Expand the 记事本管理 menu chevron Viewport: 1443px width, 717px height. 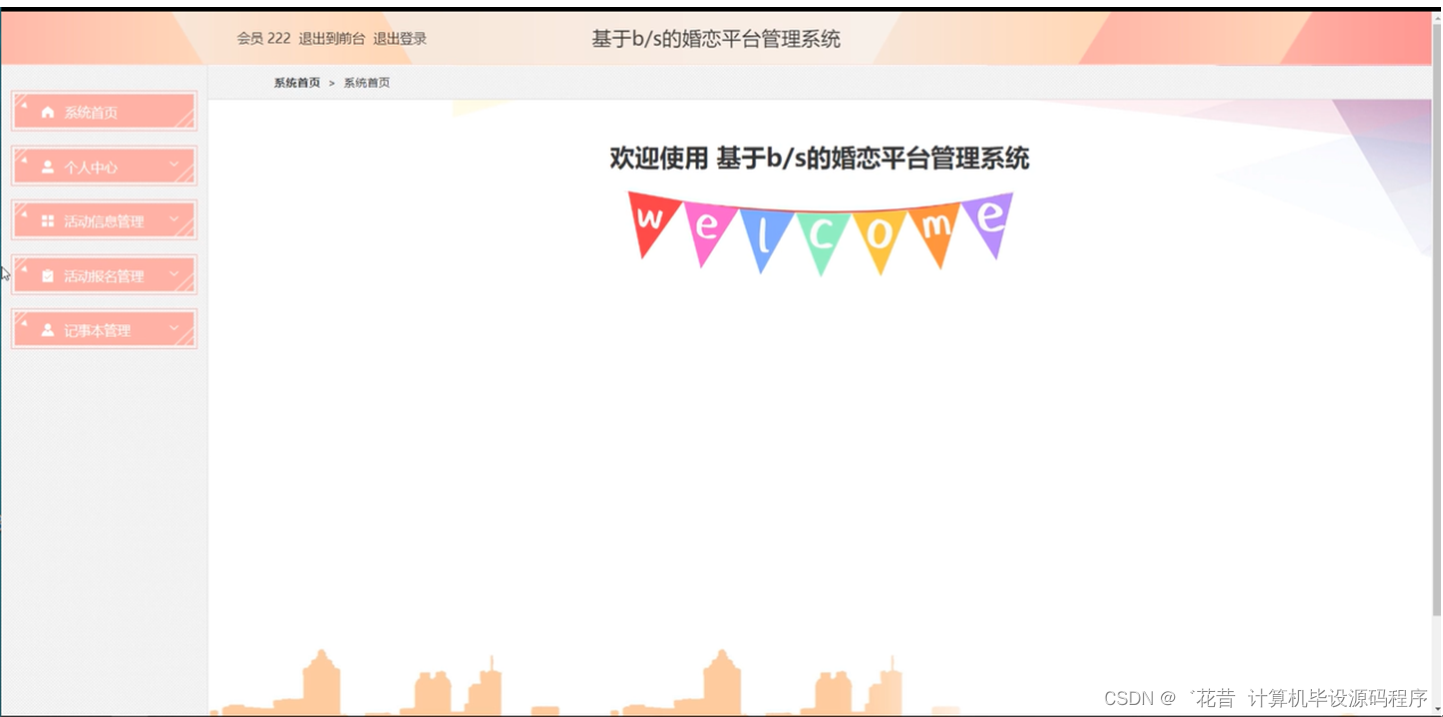174,328
